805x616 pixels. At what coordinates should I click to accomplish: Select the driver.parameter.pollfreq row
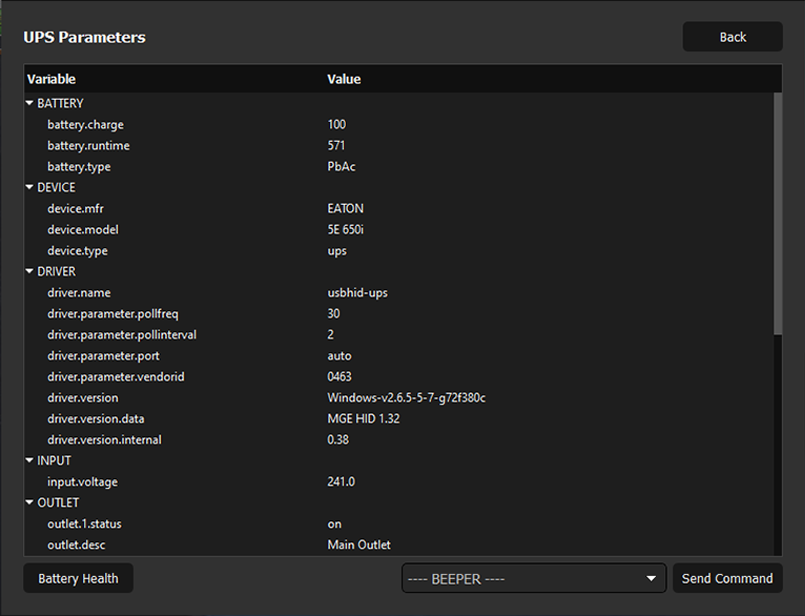(x=113, y=313)
